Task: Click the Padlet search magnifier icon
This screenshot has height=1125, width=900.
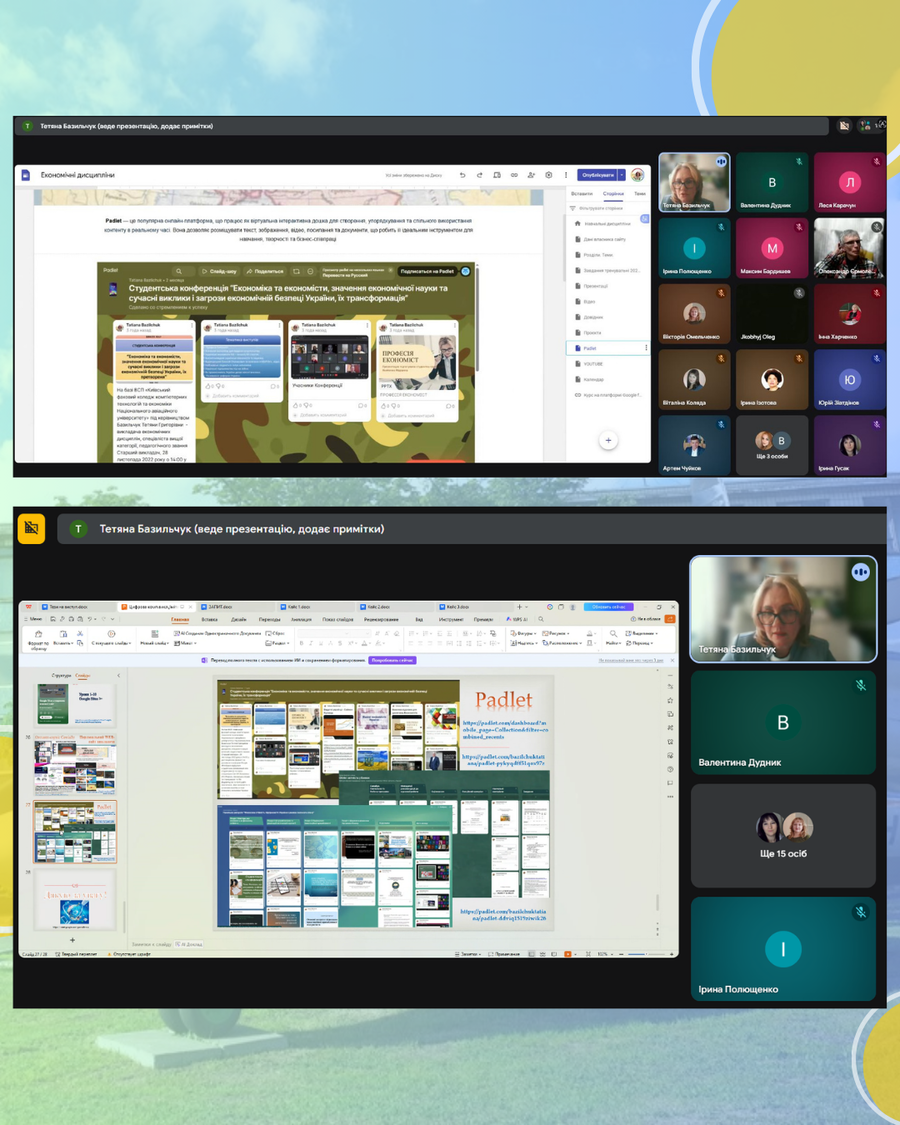Action: 179,271
